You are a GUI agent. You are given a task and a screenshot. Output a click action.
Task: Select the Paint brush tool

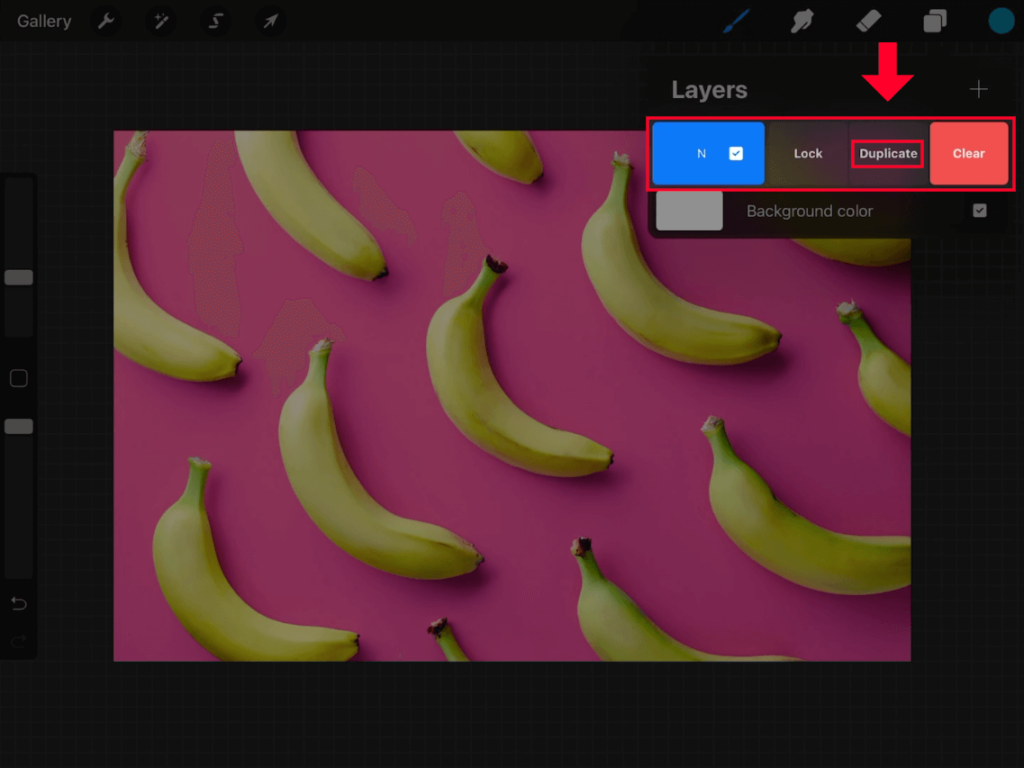point(736,20)
